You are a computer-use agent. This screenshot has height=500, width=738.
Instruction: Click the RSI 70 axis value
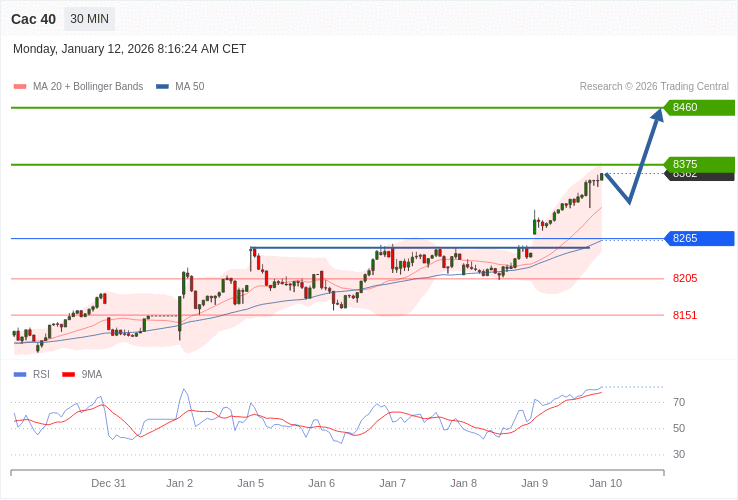pyautogui.click(x=679, y=402)
